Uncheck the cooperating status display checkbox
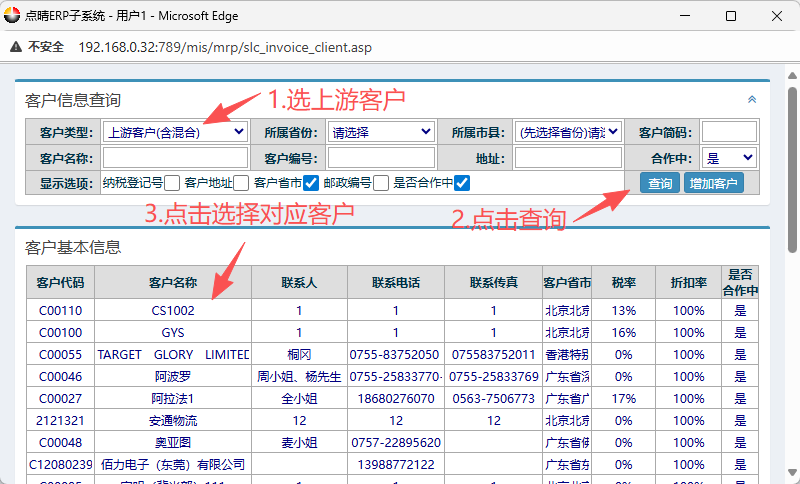This screenshot has height=484, width=800. (x=462, y=183)
